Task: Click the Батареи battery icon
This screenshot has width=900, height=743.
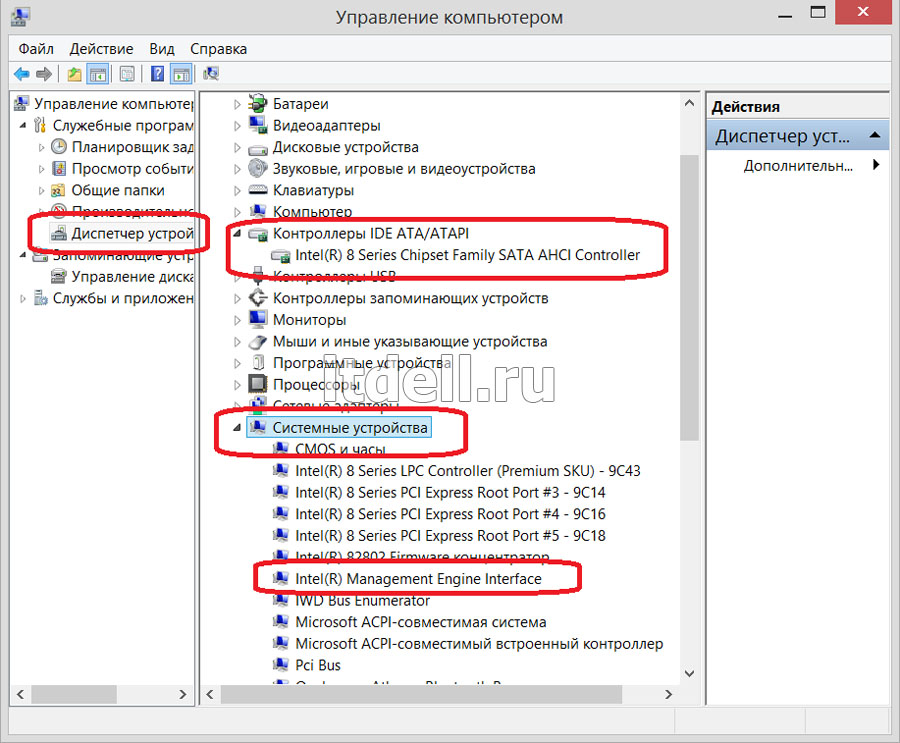Action: (258, 104)
